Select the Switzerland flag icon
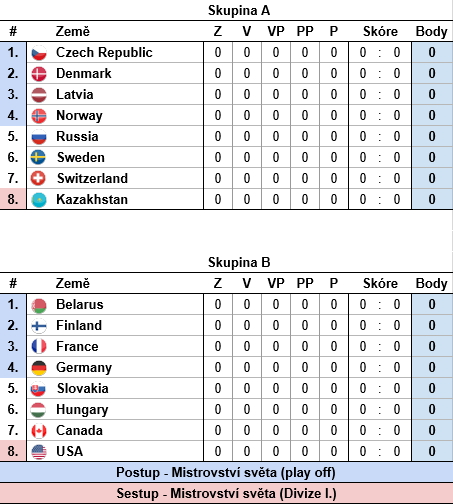 tap(38, 178)
